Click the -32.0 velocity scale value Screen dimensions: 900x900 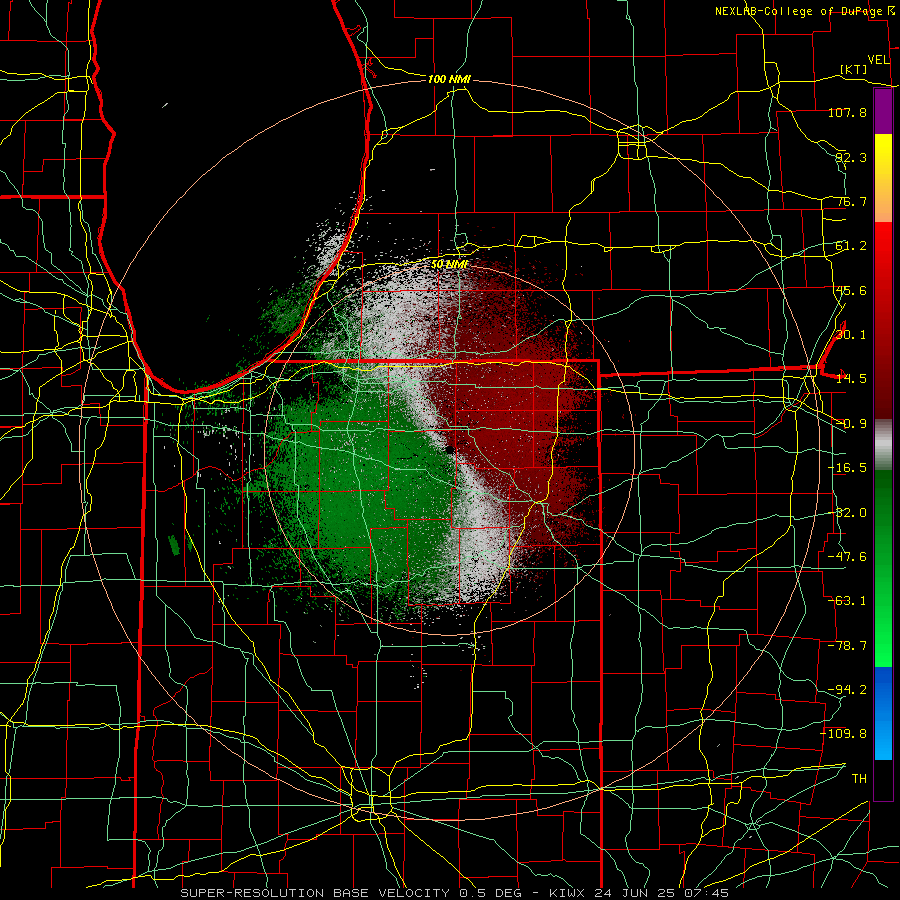(x=847, y=513)
